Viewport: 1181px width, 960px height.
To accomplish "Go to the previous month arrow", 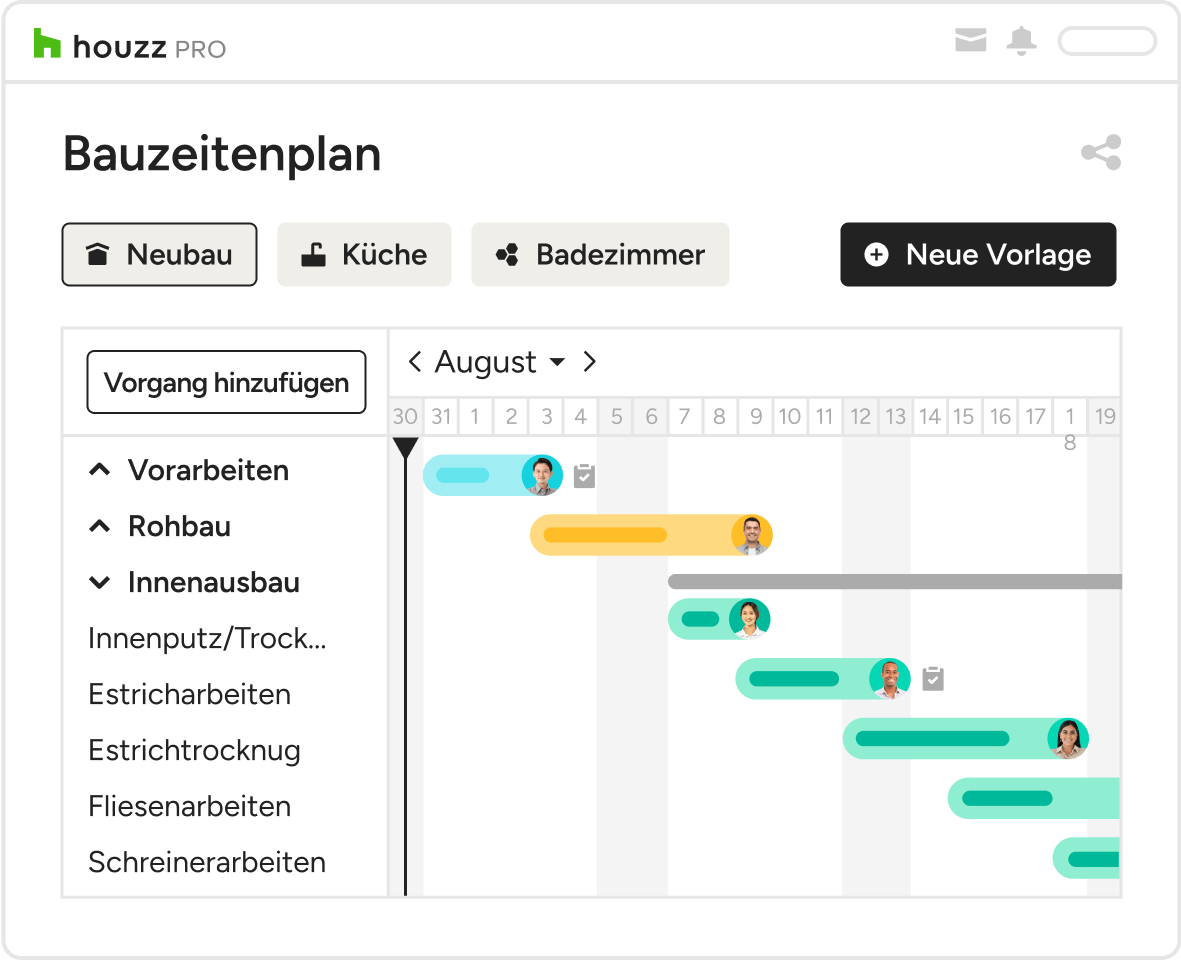I will (x=414, y=362).
